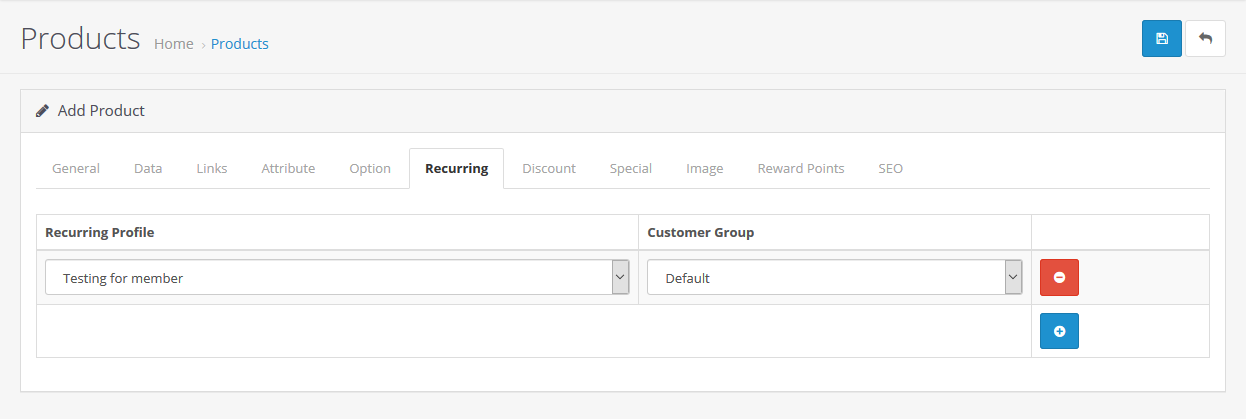The height and width of the screenshot is (419, 1246).
Task: Open the Customer Group dropdown showing Default
Action: 835,277
